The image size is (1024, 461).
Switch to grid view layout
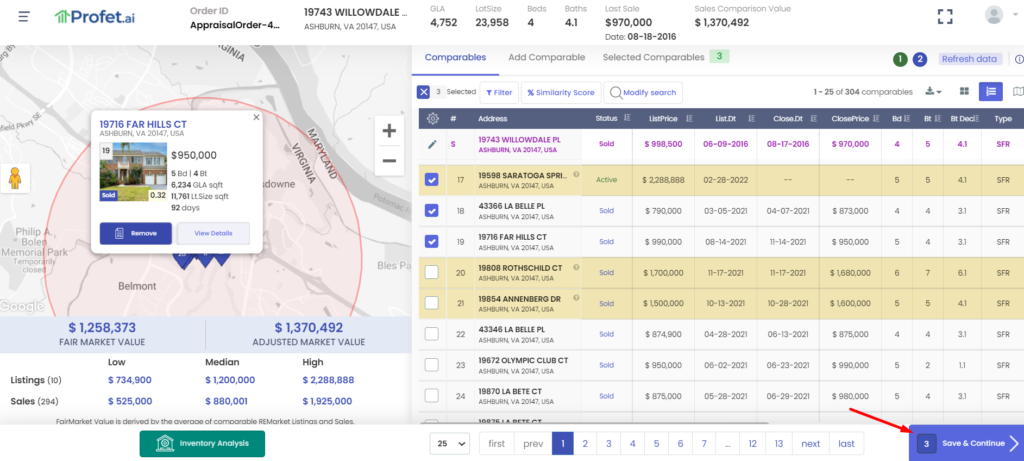coord(965,92)
